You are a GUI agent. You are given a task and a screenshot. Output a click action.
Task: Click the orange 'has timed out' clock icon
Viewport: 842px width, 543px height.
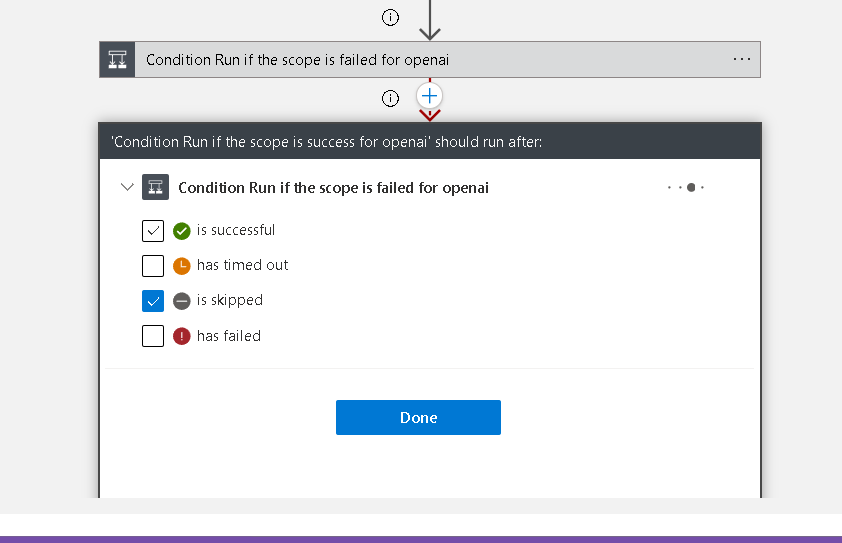point(182,266)
